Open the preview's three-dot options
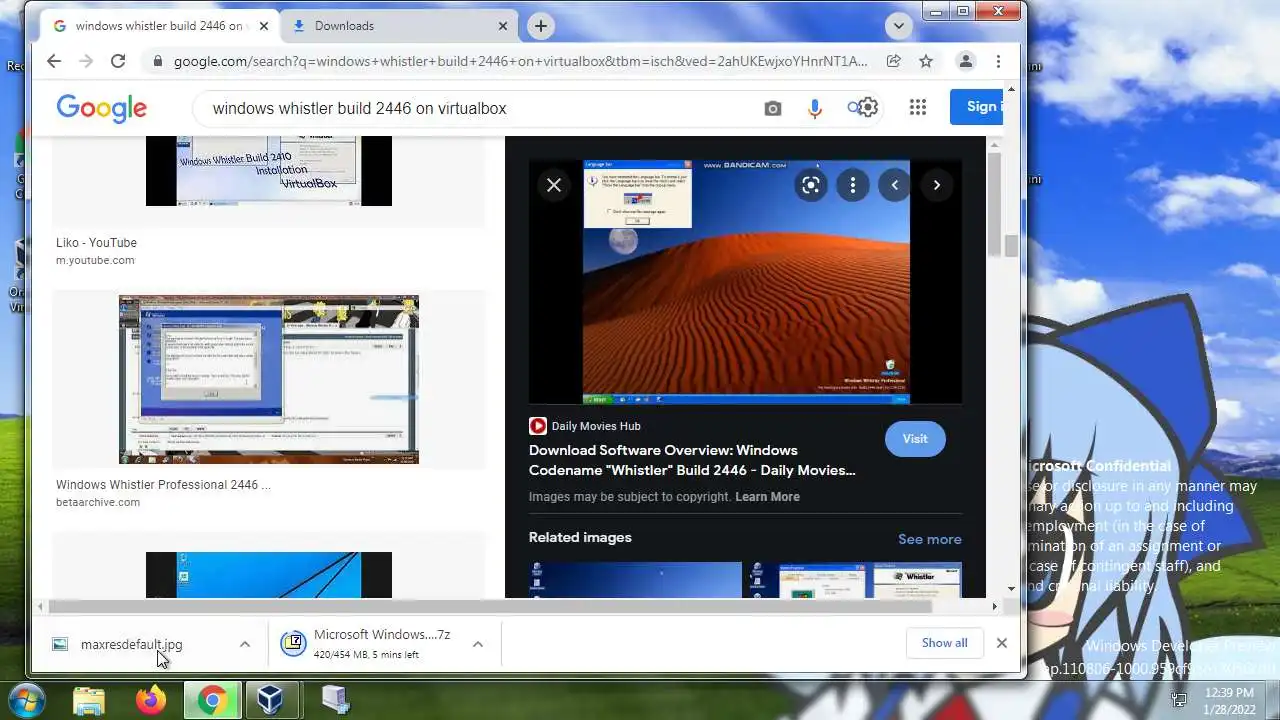1280x720 pixels. [x=853, y=185]
